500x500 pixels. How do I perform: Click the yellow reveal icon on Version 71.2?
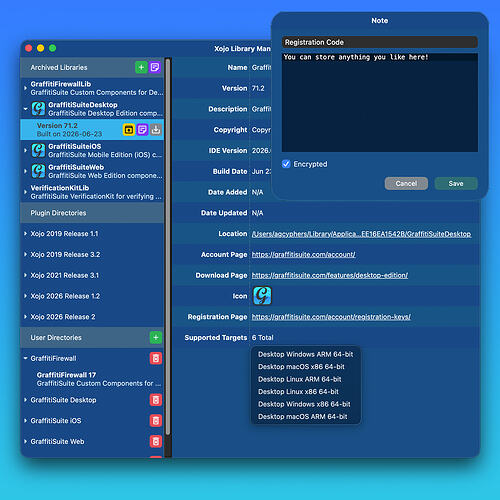pyautogui.click(x=129, y=129)
